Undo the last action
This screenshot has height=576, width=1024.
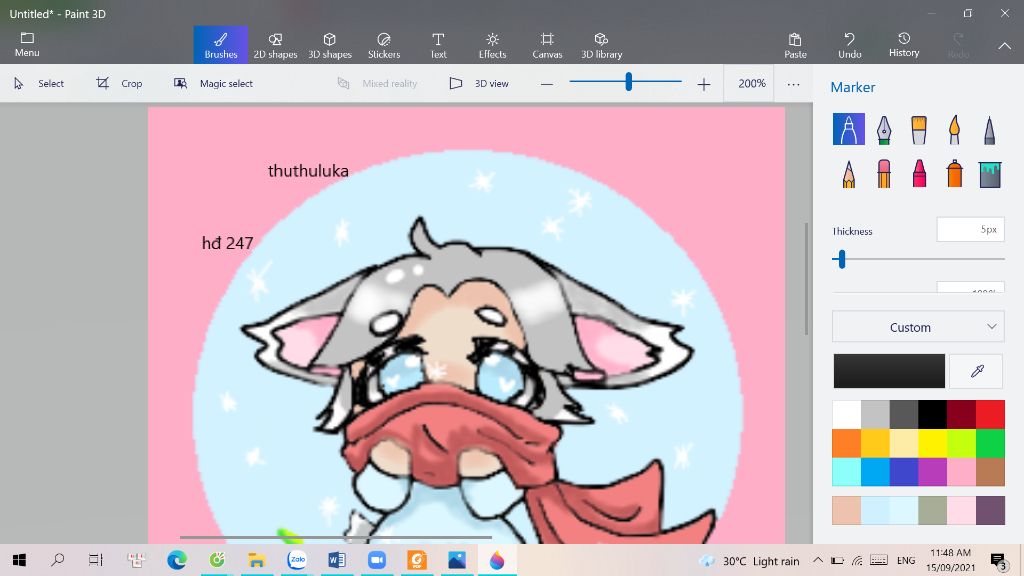point(850,45)
